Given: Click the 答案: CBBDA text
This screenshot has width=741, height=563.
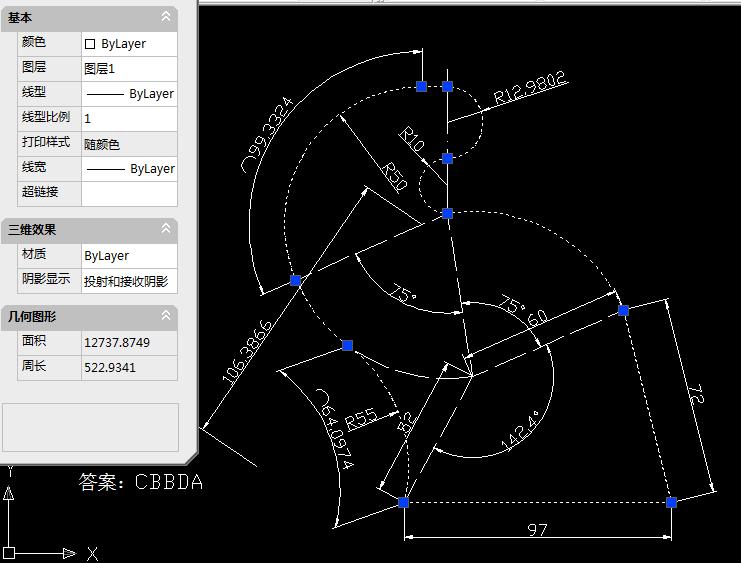Looking at the screenshot, I should click(141, 482).
